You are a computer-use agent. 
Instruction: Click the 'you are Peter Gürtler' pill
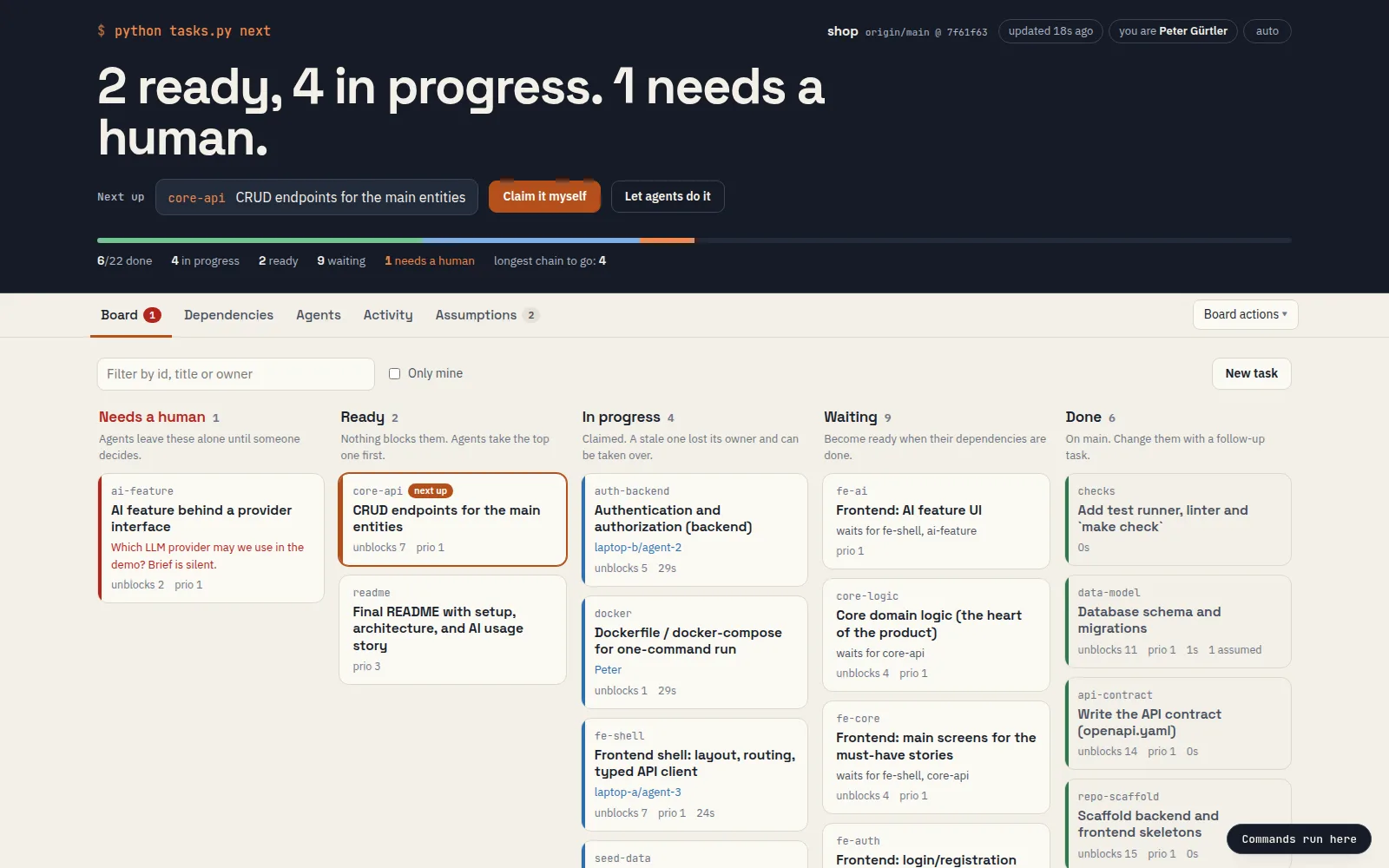1173,31
